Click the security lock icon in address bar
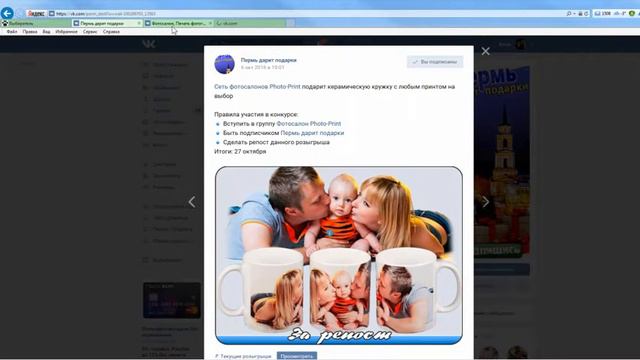Screen dimensions: 640x360 [x=580, y=13]
